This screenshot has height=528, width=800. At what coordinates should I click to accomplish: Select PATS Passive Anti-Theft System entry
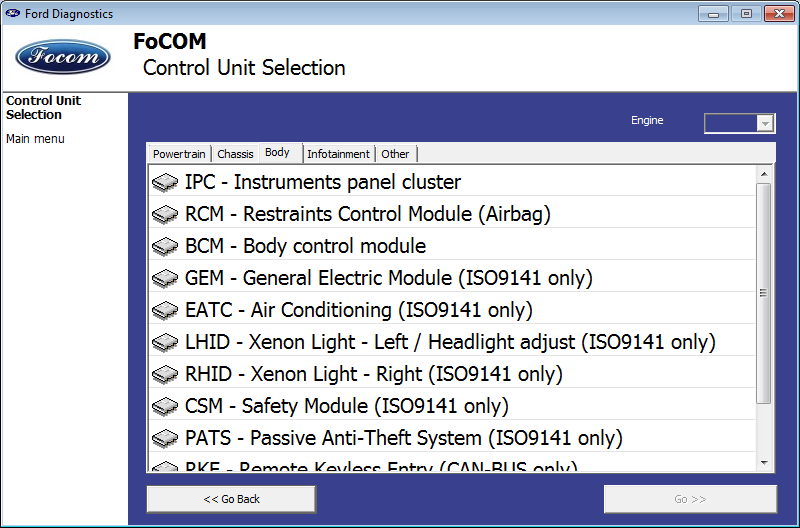[452, 438]
